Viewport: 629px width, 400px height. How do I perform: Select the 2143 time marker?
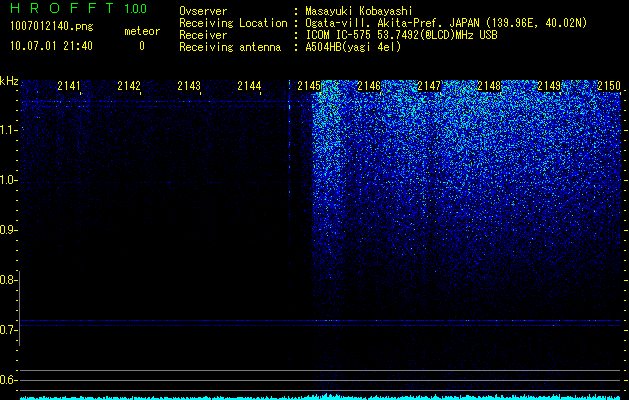[x=189, y=86]
